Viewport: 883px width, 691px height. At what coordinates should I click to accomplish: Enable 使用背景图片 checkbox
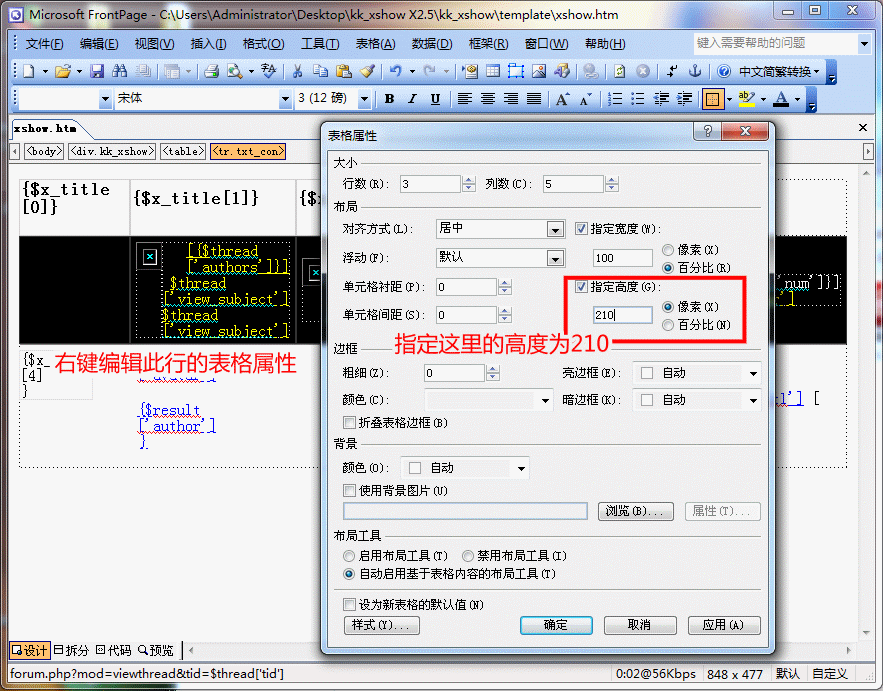(x=349, y=491)
